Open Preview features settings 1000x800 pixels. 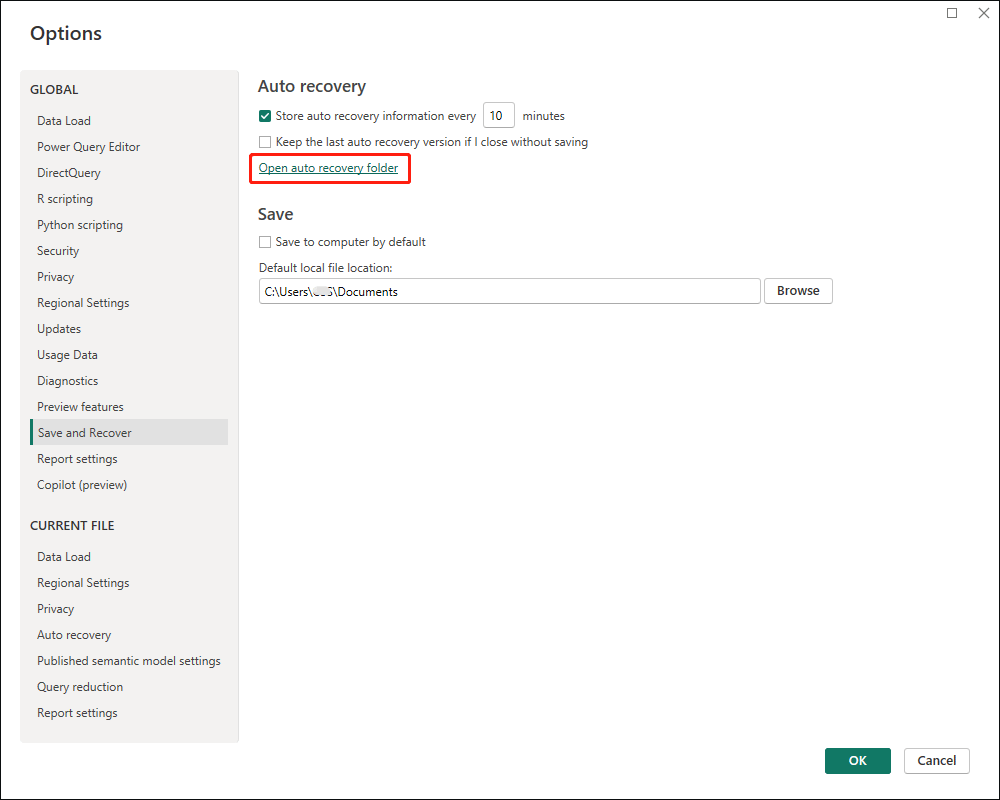80,406
